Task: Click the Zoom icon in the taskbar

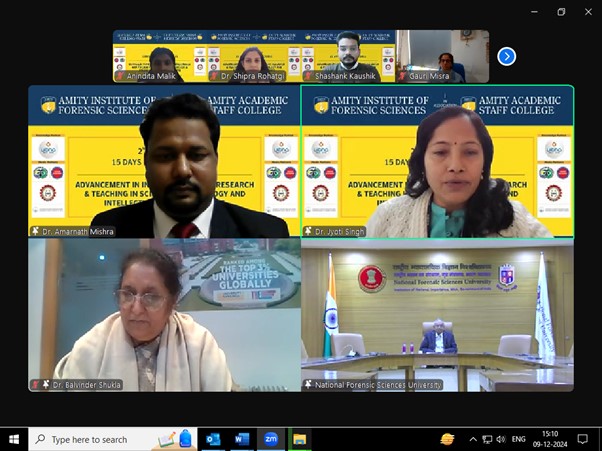Action: (269, 439)
